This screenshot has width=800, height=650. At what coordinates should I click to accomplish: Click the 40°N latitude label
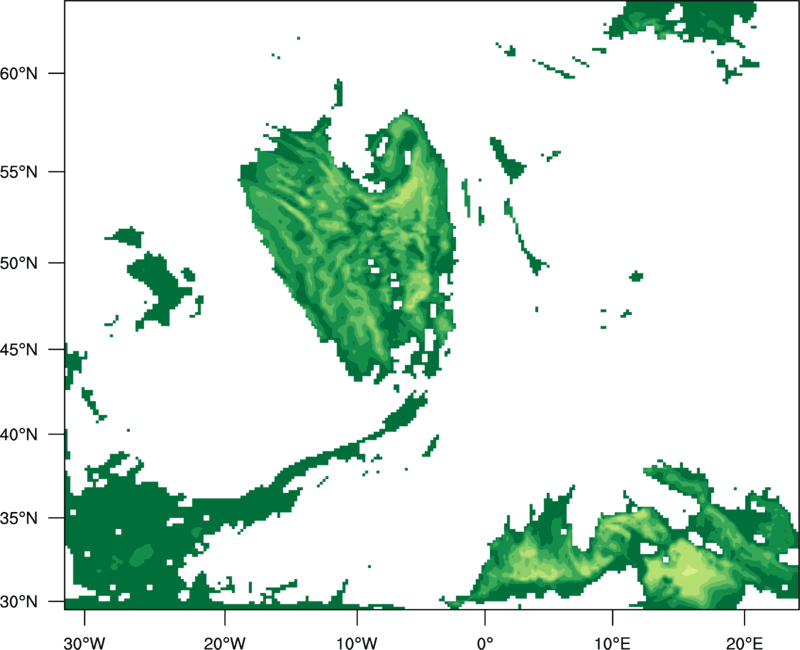[19, 435]
